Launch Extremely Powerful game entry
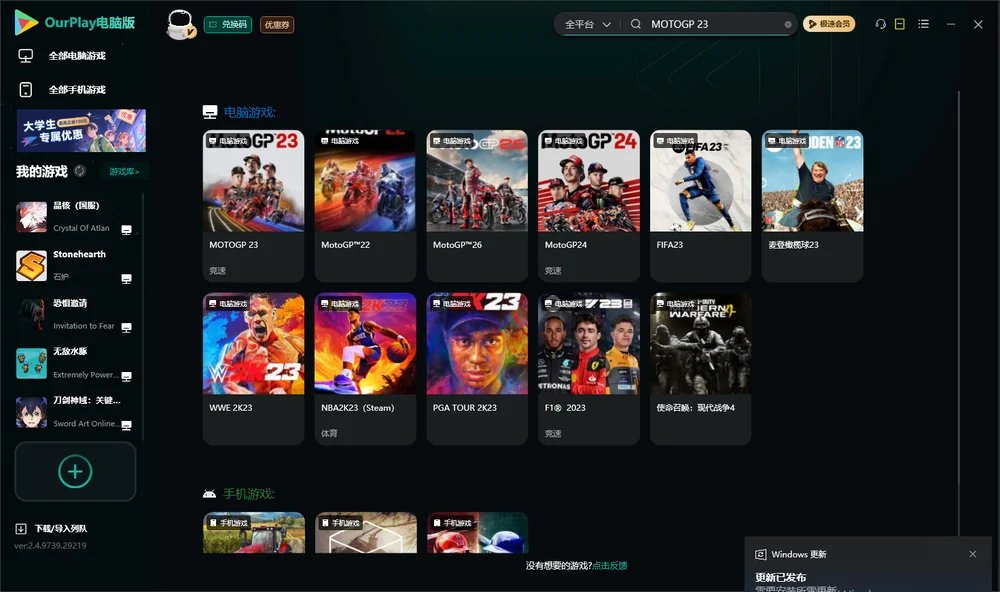The image size is (1000, 592). click(73, 363)
